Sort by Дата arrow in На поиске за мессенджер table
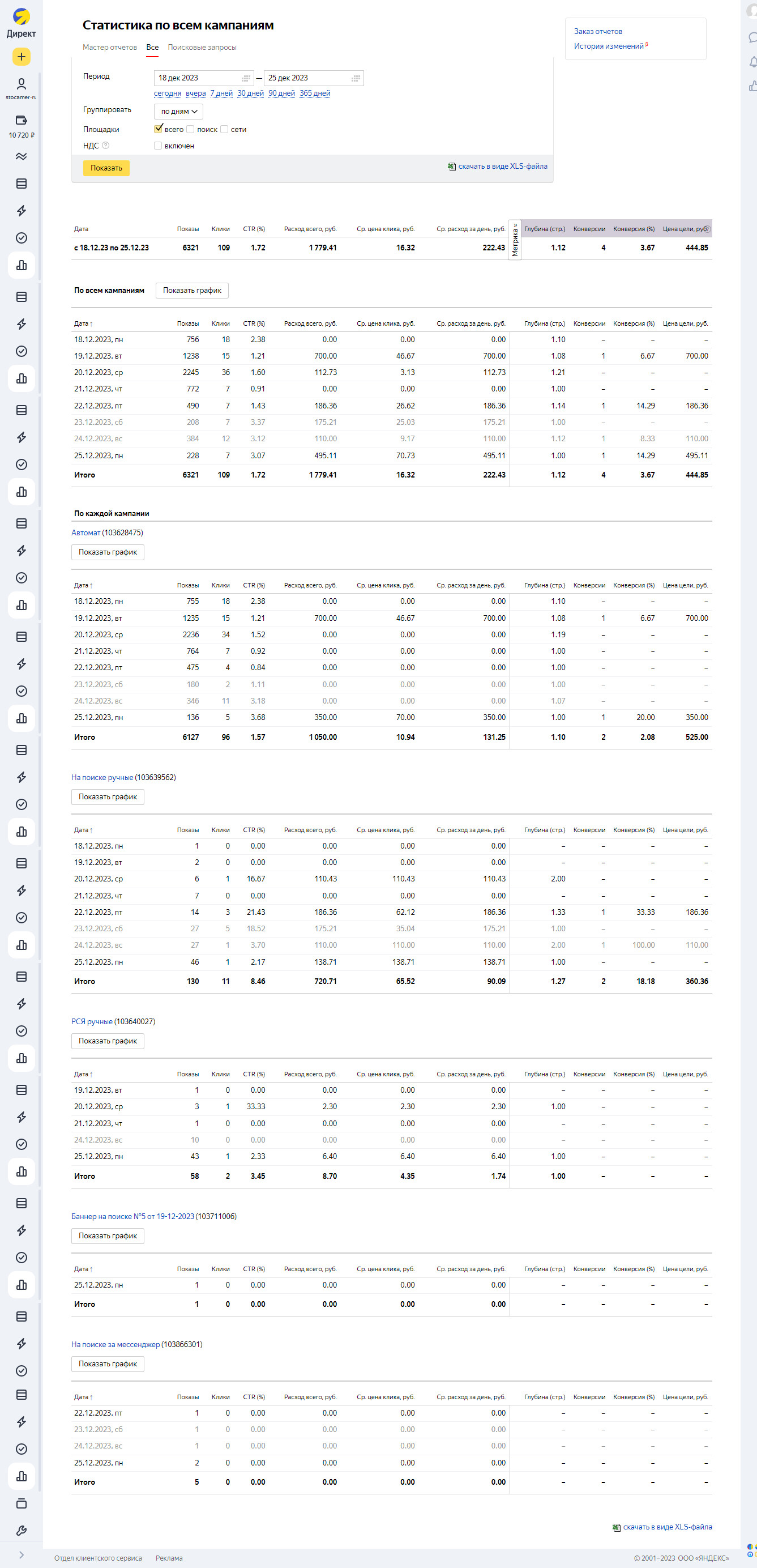Image resolution: width=757 pixels, height=1568 pixels. (x=91, y=1397)
